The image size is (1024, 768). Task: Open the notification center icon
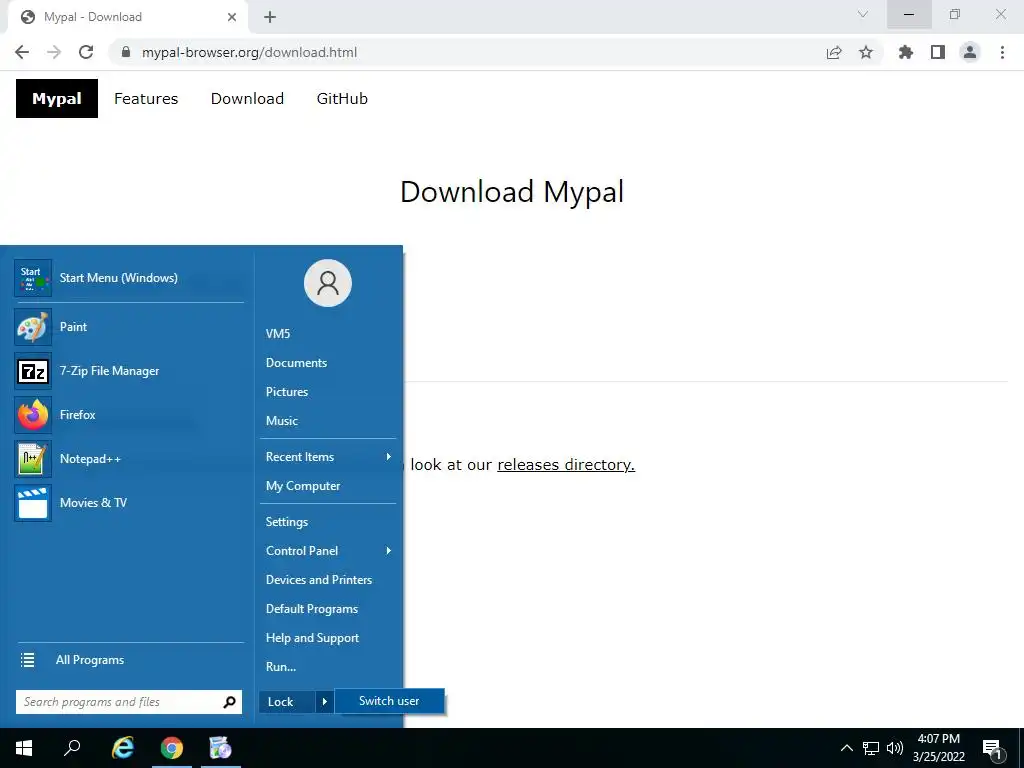(992, 750)
